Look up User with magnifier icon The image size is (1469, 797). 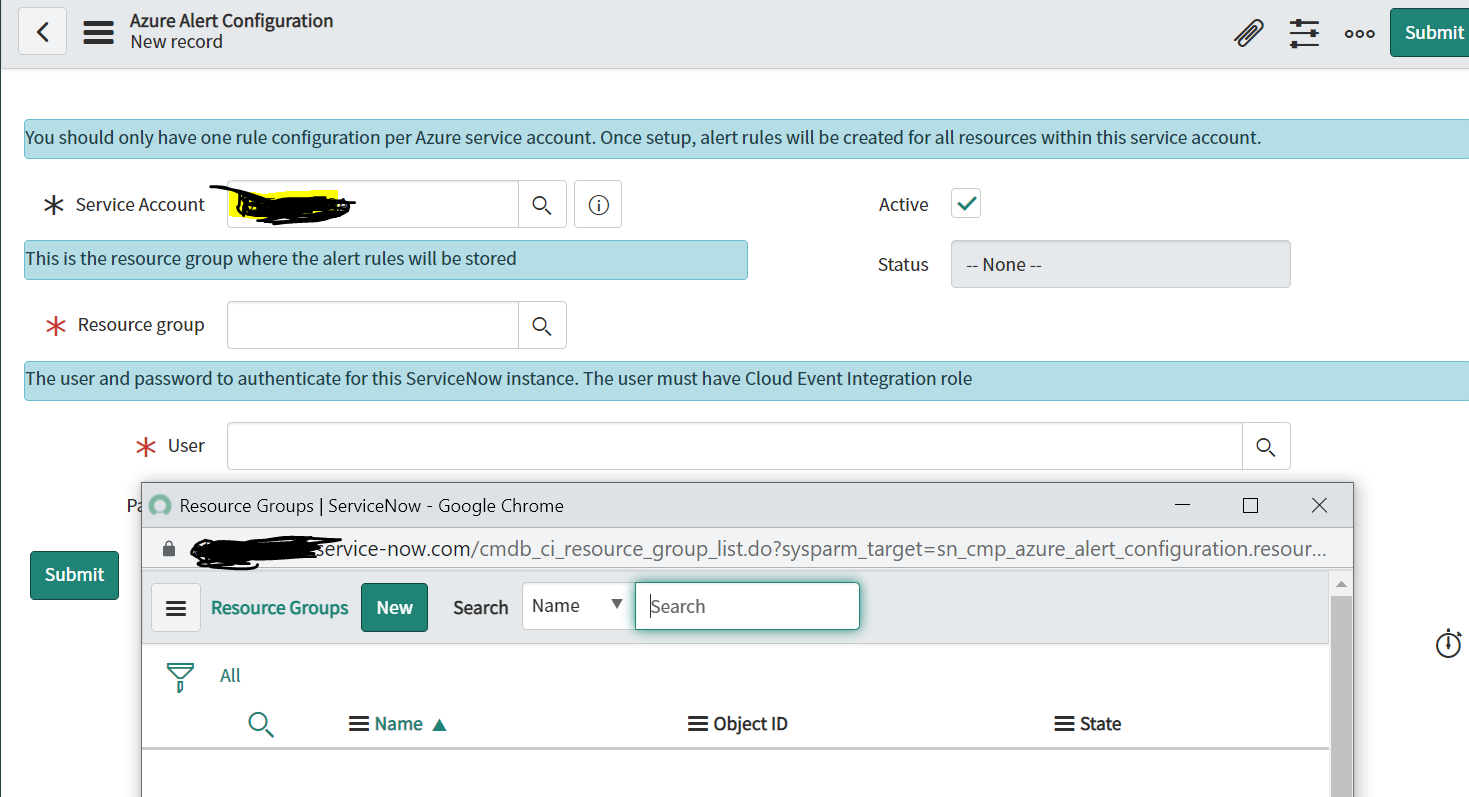coord(1266,446)
